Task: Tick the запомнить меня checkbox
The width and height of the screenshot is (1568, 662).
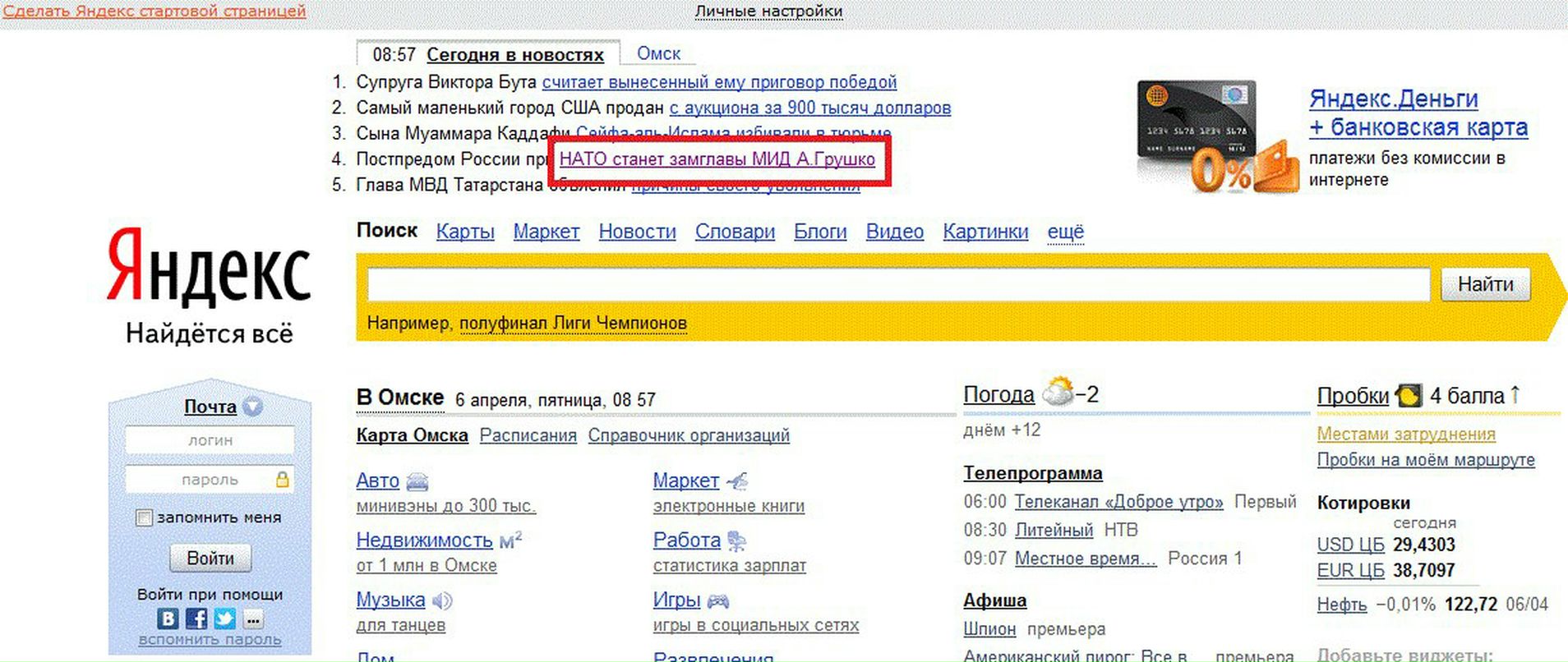Action: click(x=144, y=518)
